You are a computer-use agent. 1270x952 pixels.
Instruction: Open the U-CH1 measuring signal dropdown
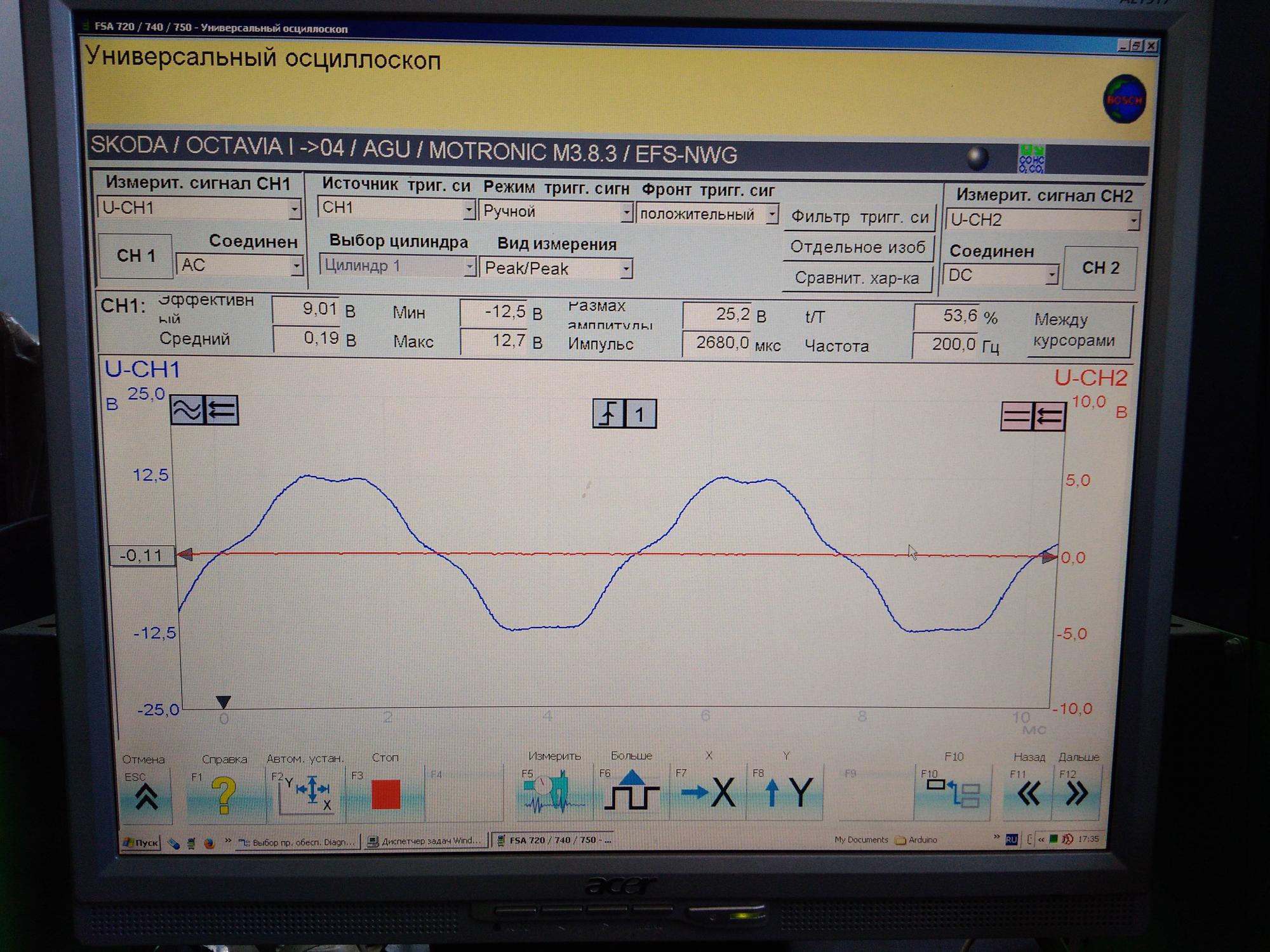(x=199, y=208)
